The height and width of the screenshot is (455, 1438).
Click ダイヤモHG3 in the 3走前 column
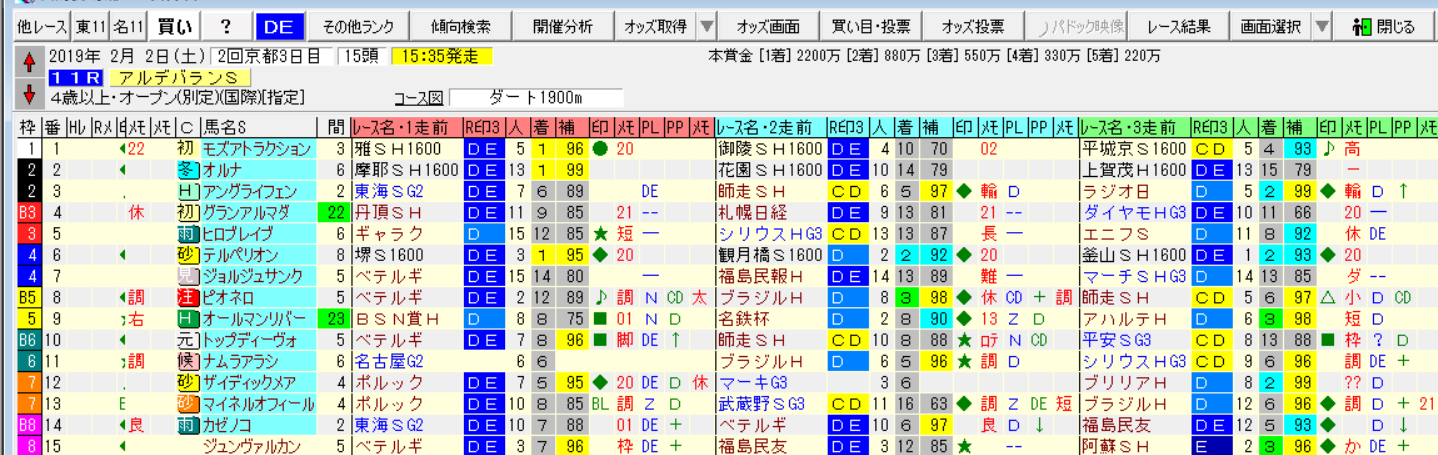pyautogui.click(x=1135, y=212)
